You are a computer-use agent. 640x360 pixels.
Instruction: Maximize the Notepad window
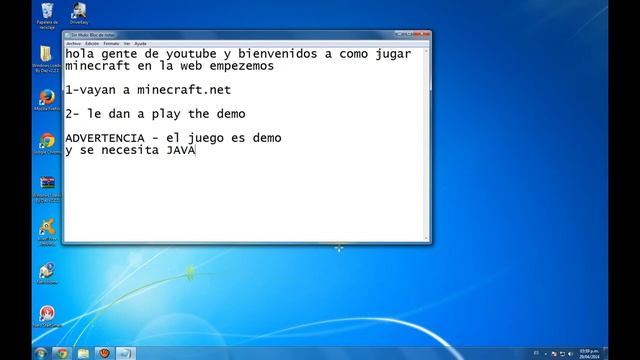tap(408, 34)
